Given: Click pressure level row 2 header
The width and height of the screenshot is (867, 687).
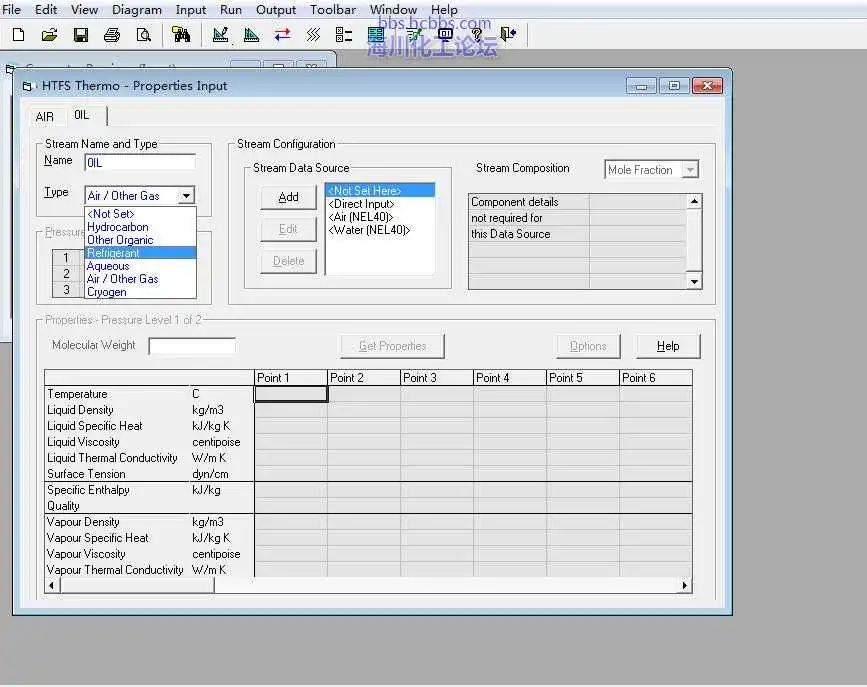Looking at the screenshot, I should click(67, 273).
